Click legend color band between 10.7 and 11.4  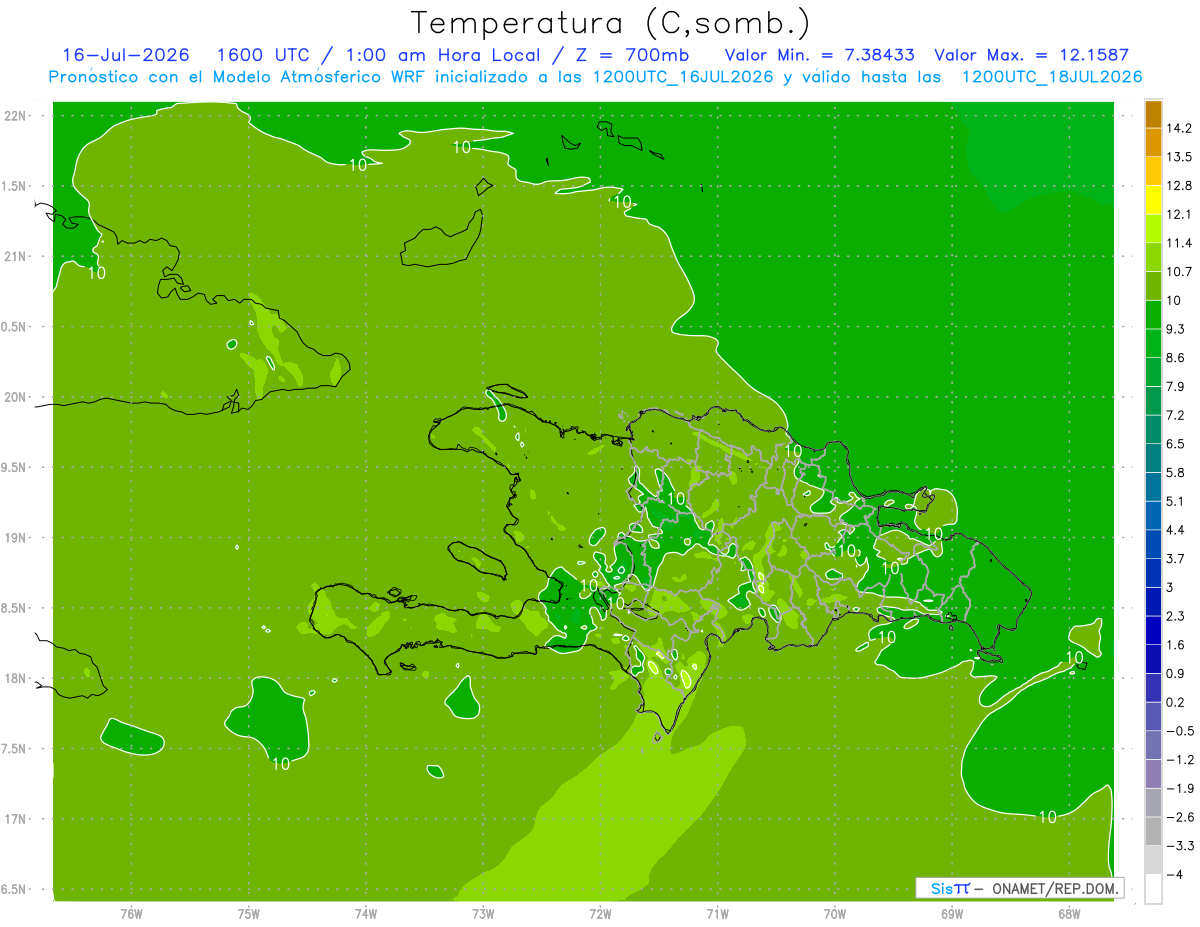[1153, 257]
